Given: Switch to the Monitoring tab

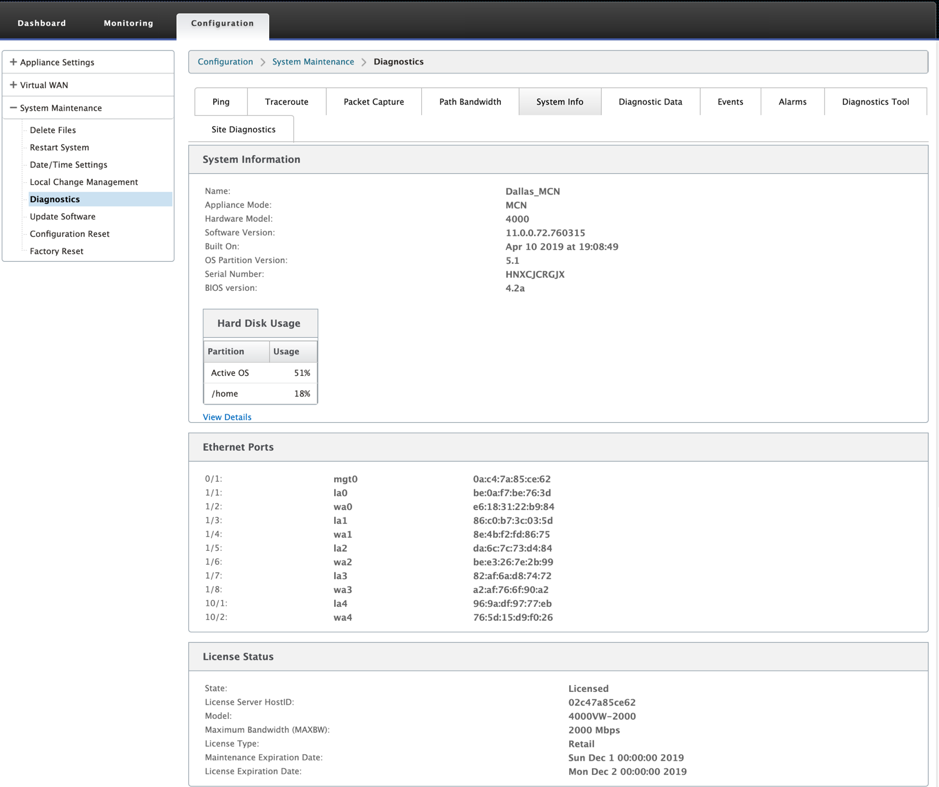Looking at the screenshot, I should click(128, 23).
